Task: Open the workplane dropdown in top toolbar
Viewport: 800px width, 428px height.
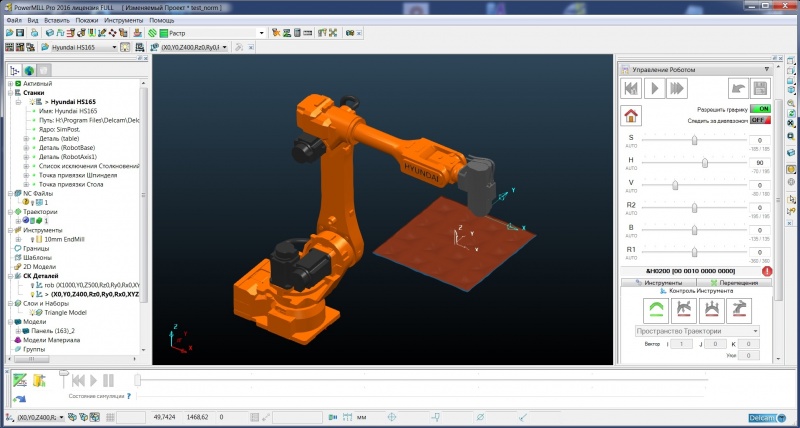Action: 224,47
